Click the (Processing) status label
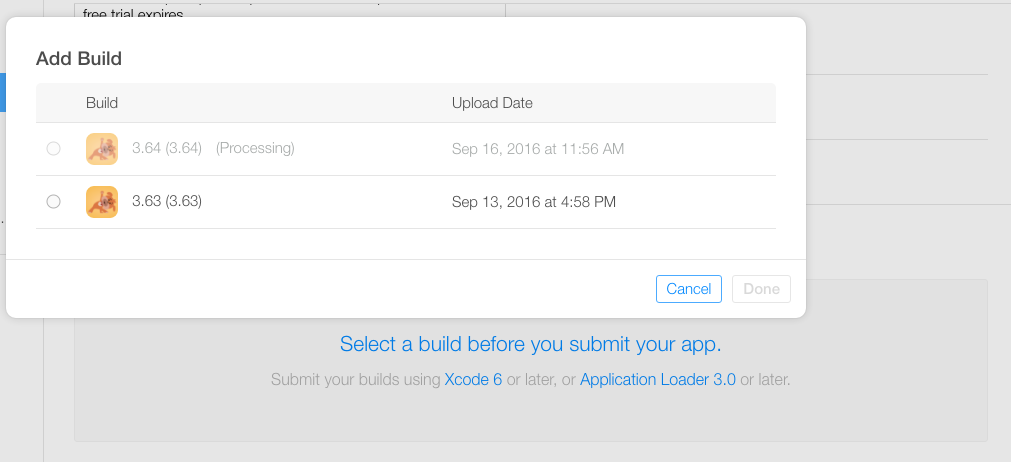The height and width of the screenshot is (462, 1011). [x=255, y=149]
